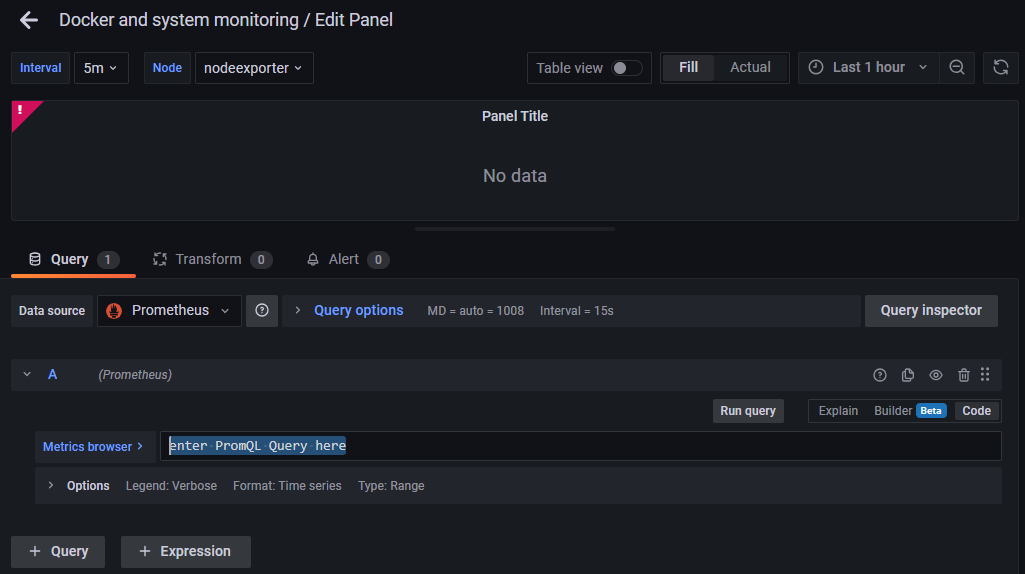Click the data source help icon
The image size is (1025, 574).
(x=262, y=311)
